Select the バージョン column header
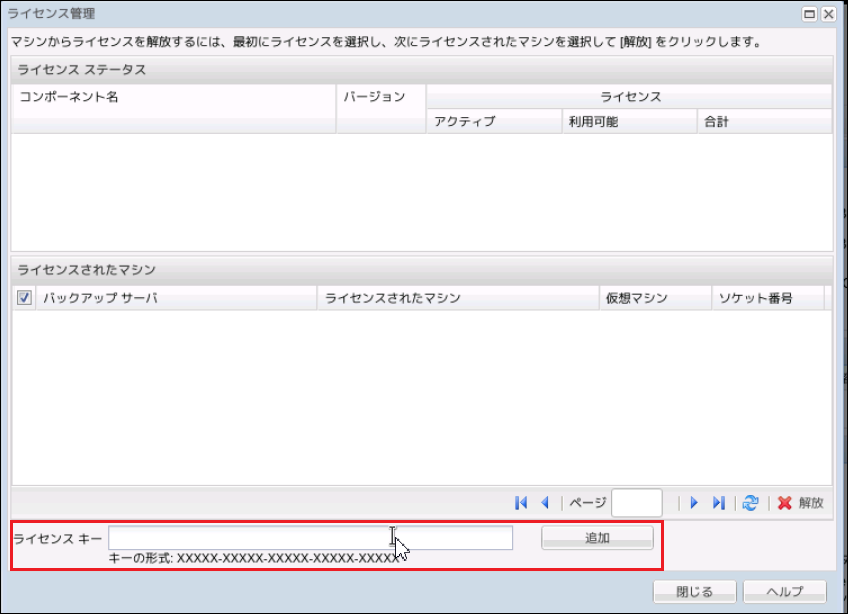 380,97
